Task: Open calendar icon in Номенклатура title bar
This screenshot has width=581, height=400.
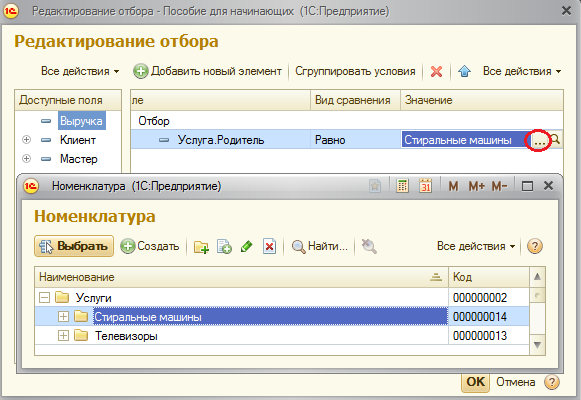Action: (x=425, y=186)
